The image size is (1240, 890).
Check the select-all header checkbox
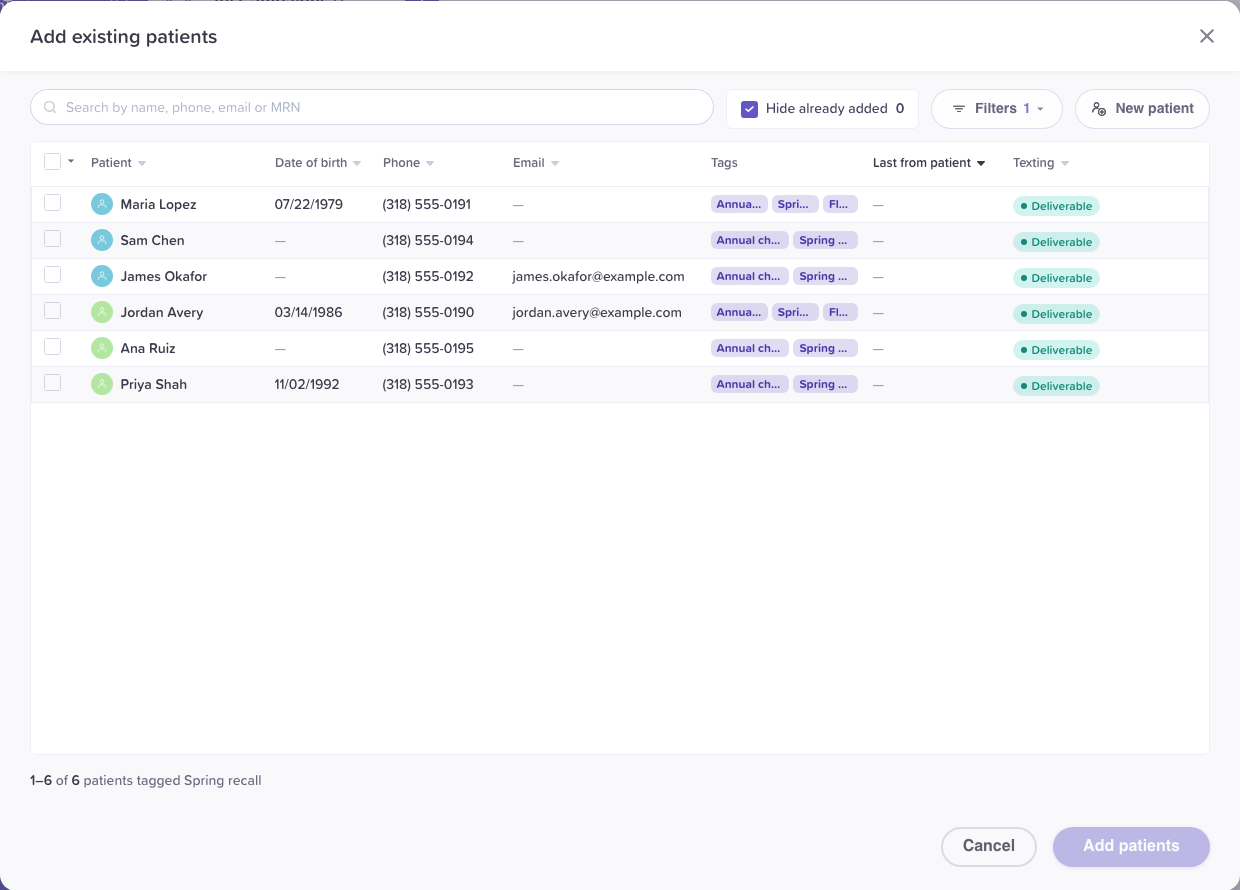[53, 162]
